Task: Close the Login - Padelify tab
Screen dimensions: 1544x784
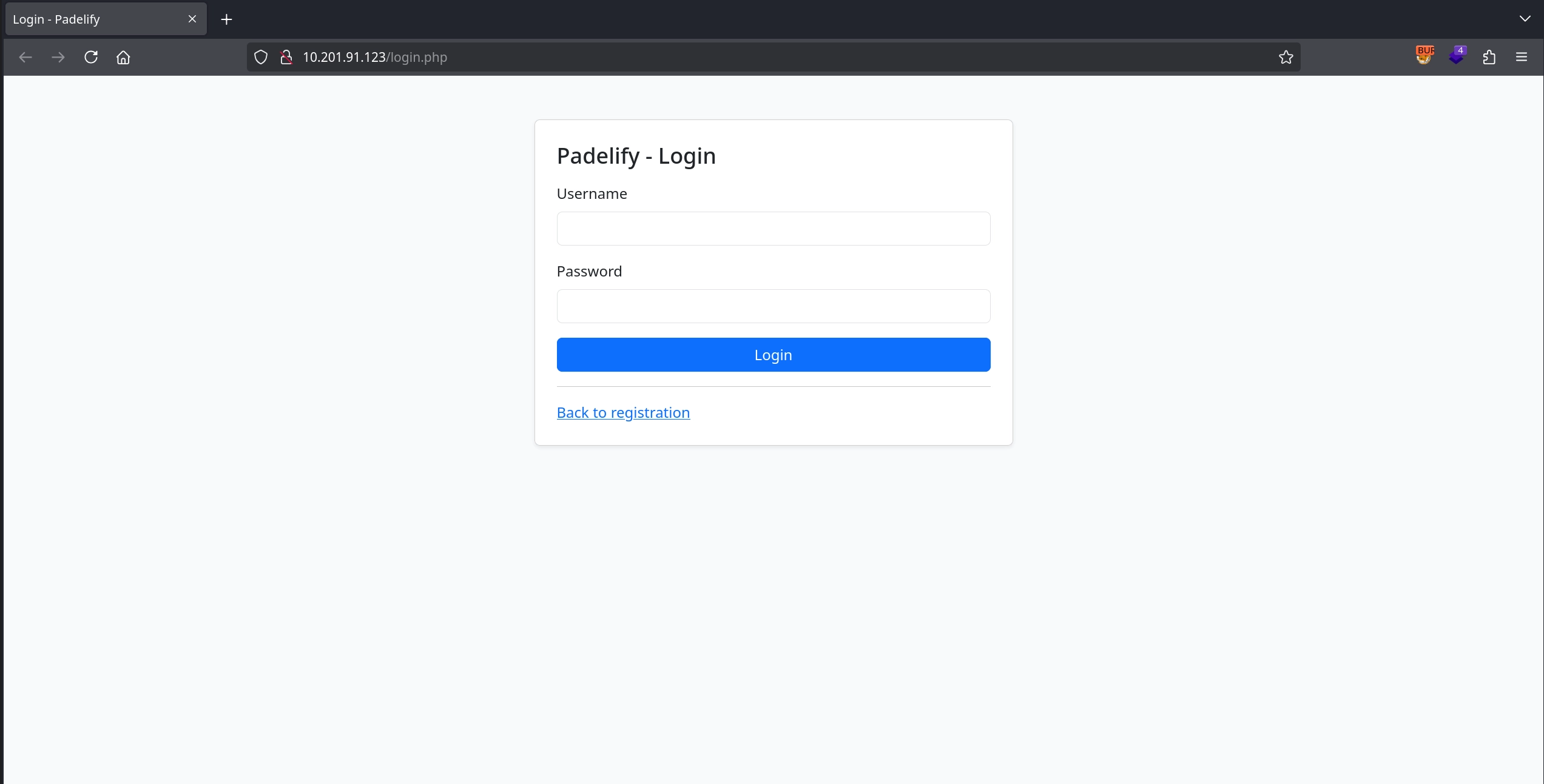Action: tap(192, 19)
